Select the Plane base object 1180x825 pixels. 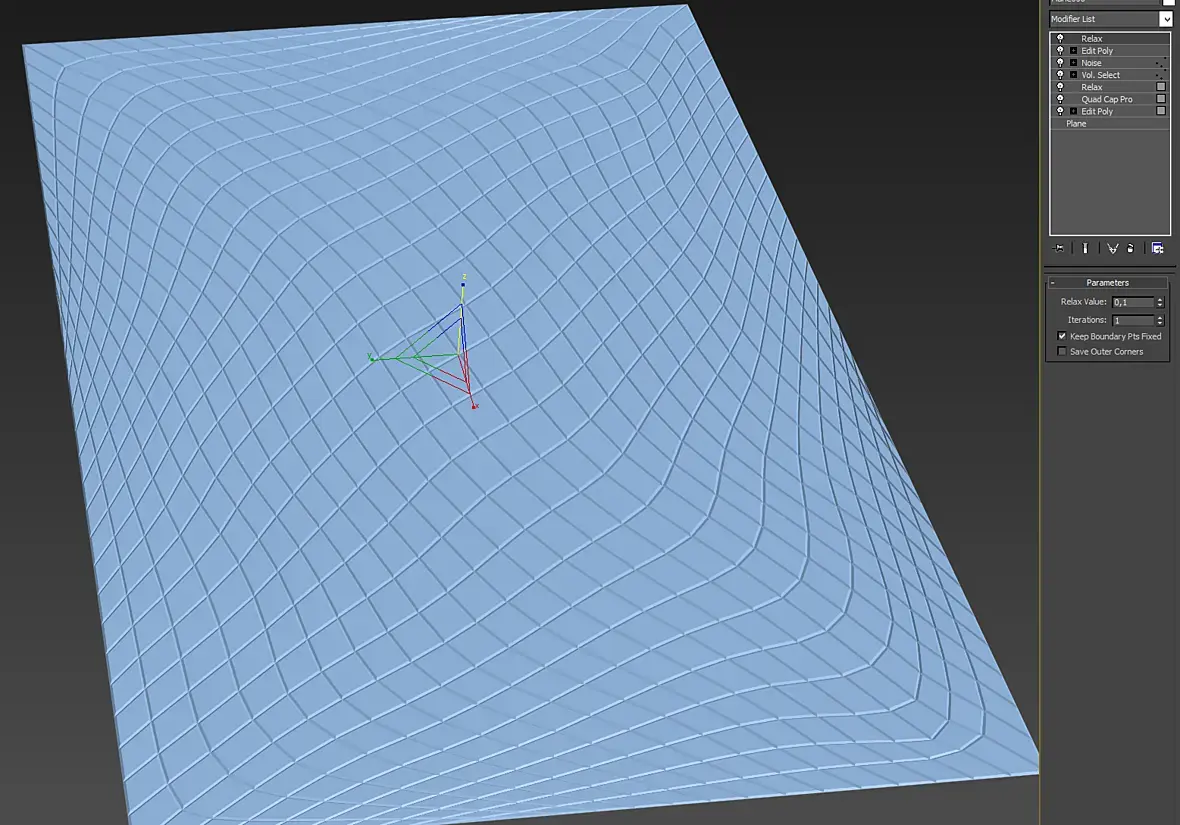coord(1075,123)
